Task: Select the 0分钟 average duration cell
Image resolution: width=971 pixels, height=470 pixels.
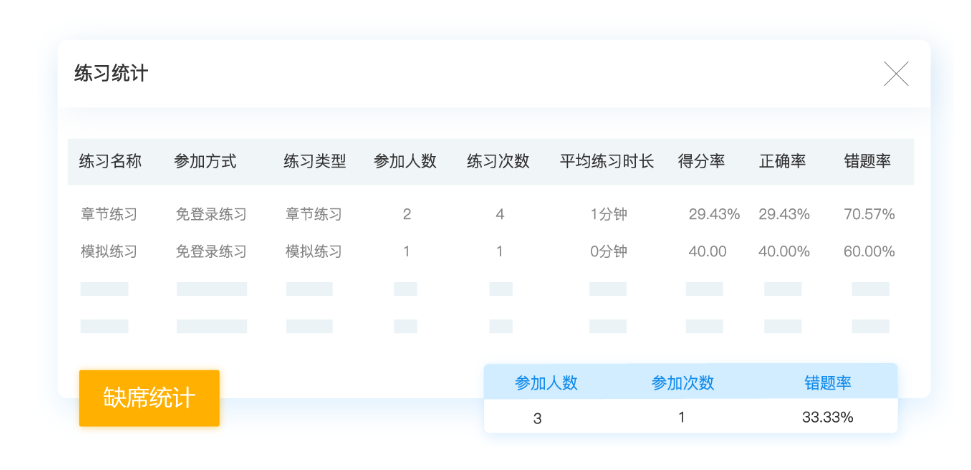Action: tap(608, 252)
